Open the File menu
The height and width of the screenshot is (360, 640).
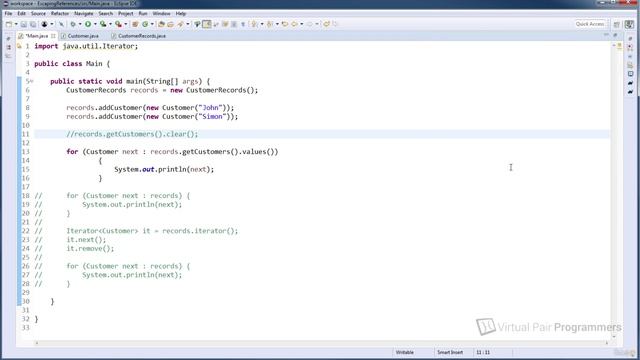8,13
